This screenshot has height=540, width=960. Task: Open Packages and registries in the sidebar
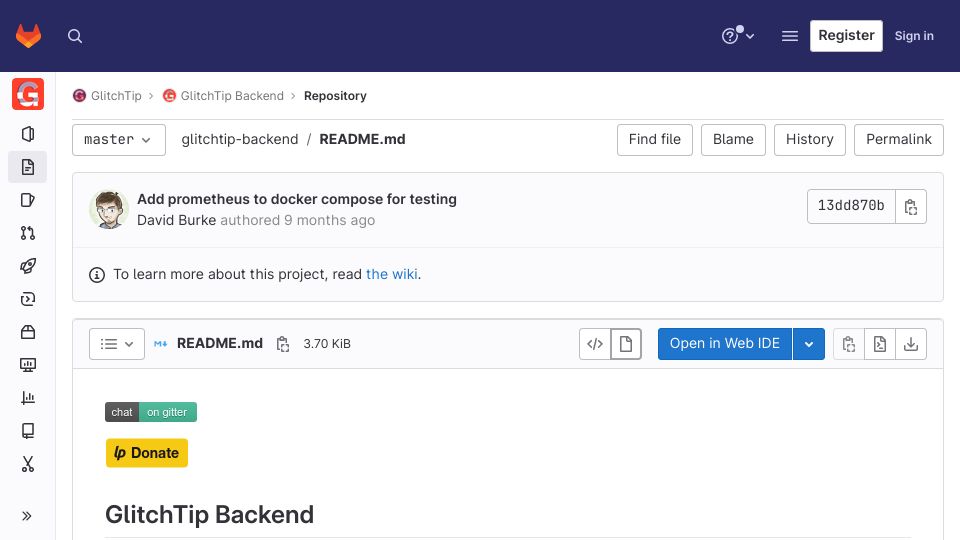pos(28,332)
